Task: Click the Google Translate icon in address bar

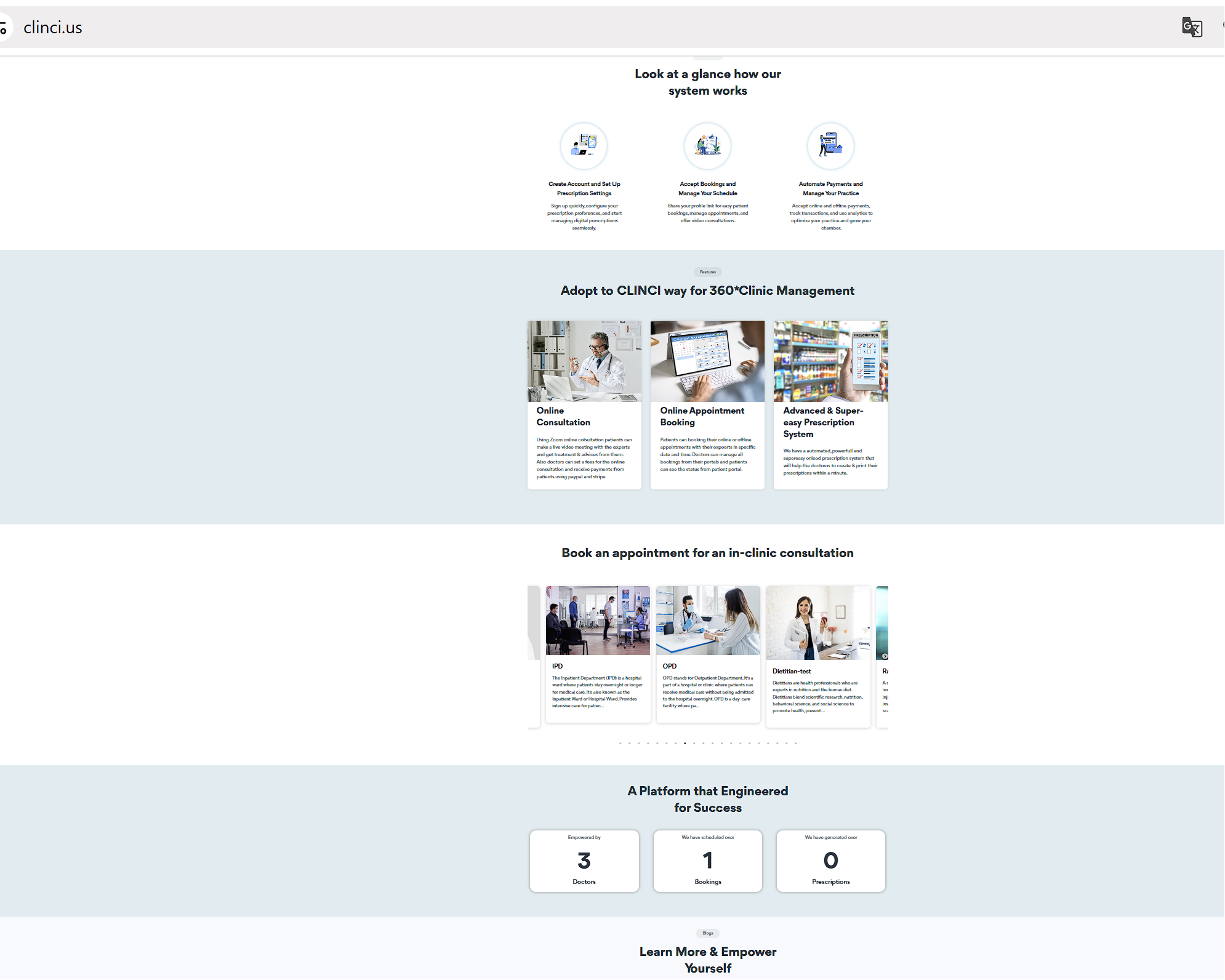Action: pos(1192,28)
